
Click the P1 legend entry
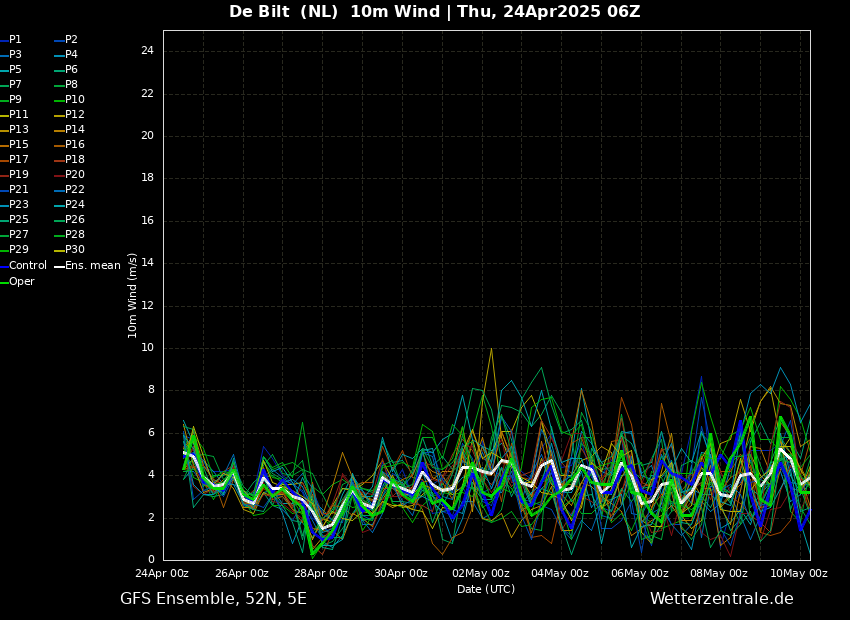(x=15, y=40)
